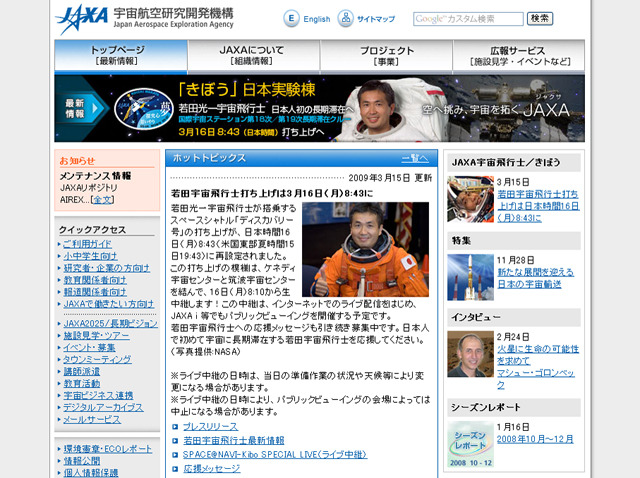
Task: Click the 最新情報 arrow on the banner
Action: (81, 108)
